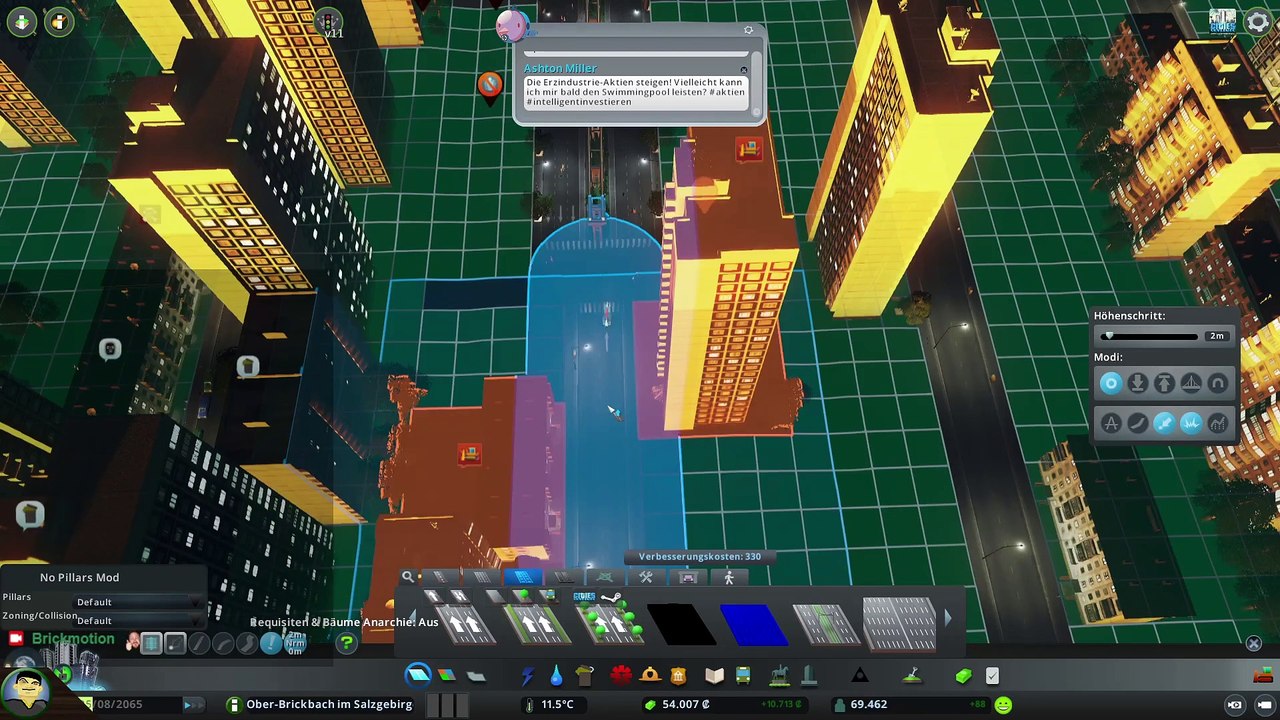The width and height of the screenshot is (1280, 720).
Task: Open the Police services menu
Action: point(678,676)
